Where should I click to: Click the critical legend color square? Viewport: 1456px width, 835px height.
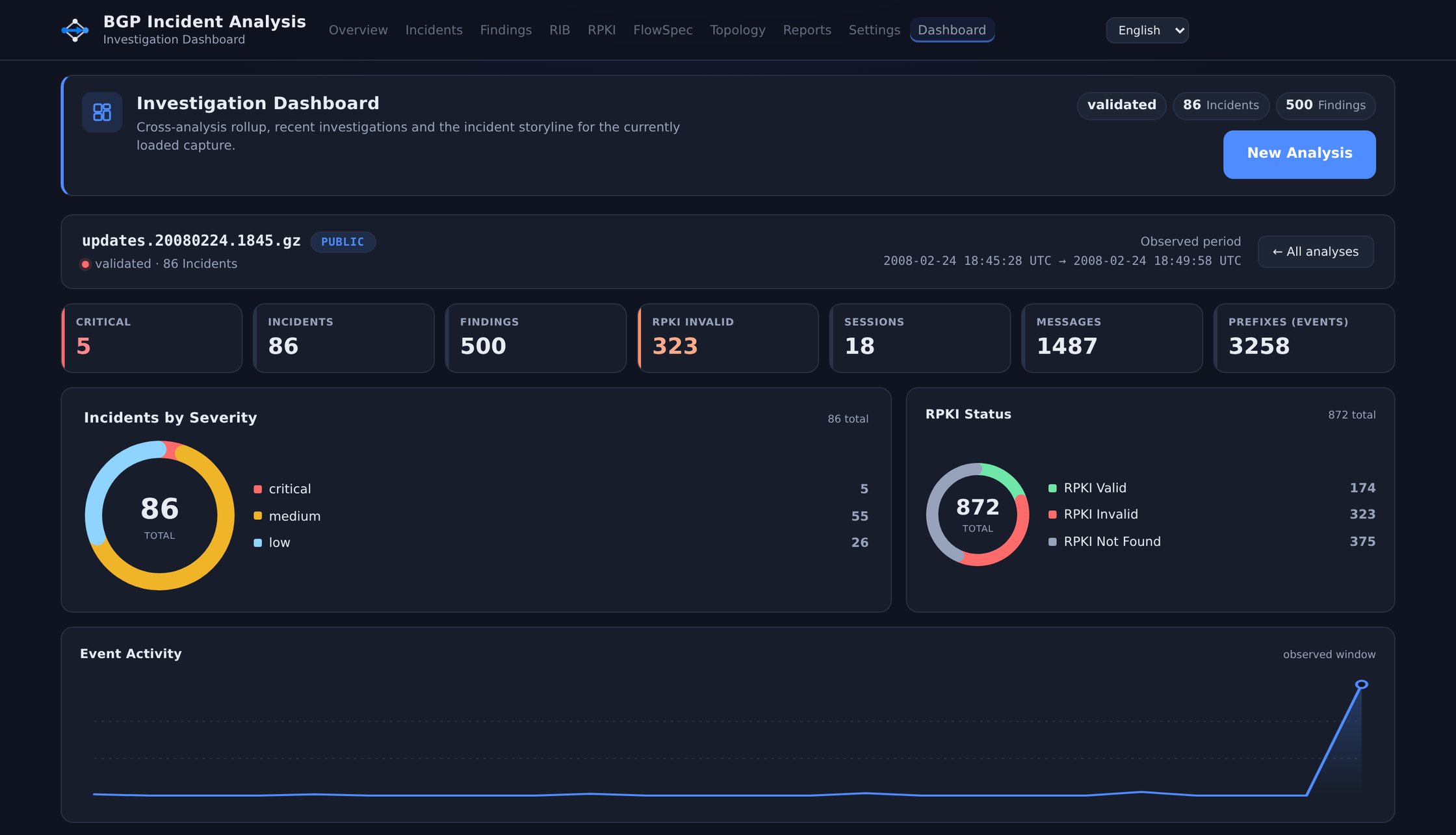click(258, 489)
